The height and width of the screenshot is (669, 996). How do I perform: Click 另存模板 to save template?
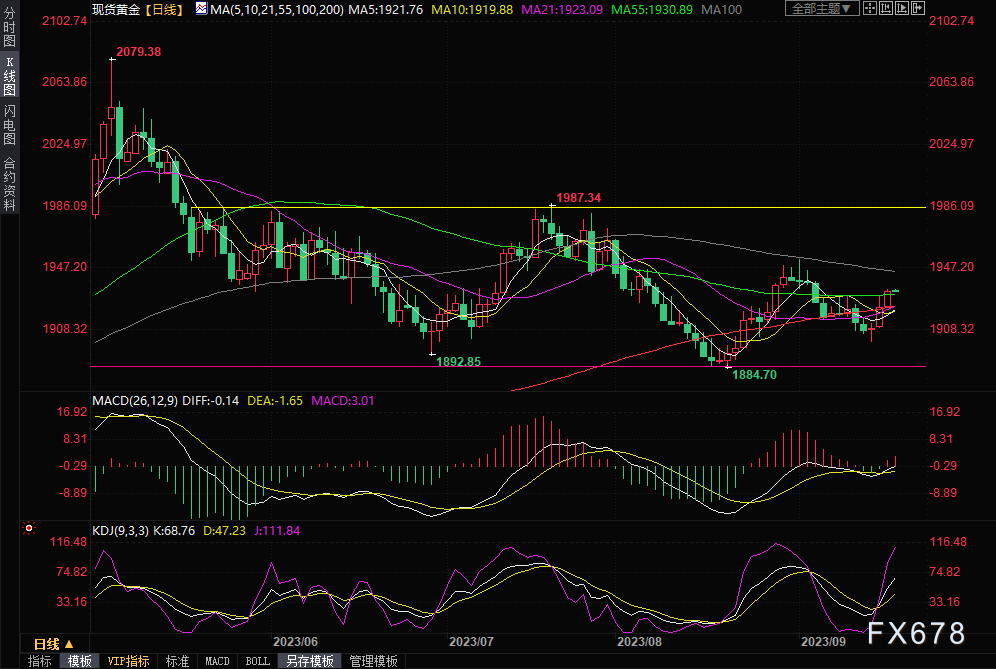(x=309, y=661)
